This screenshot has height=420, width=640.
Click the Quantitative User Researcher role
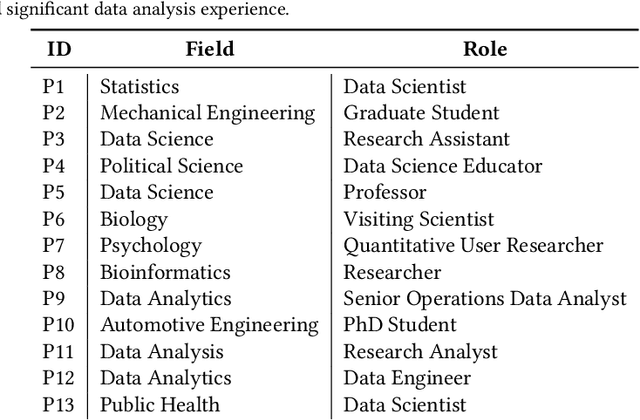tap(473, 245)
